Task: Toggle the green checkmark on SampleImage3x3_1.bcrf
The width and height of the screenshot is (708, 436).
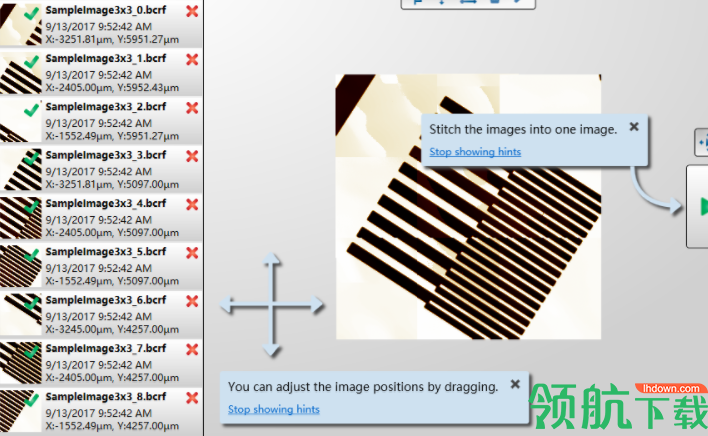Action: pyautogui.click(x=31, y=61)
